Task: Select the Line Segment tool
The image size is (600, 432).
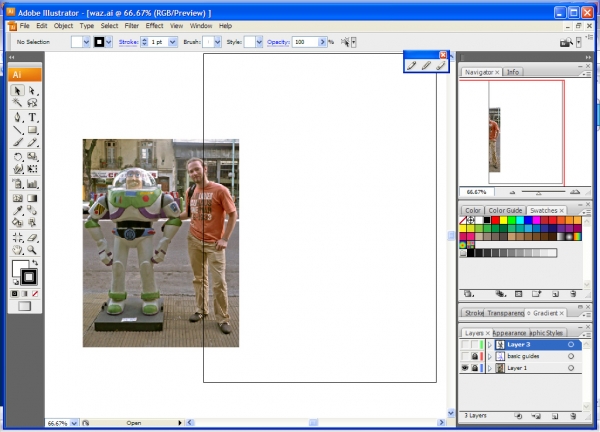Action: [17, 130]
